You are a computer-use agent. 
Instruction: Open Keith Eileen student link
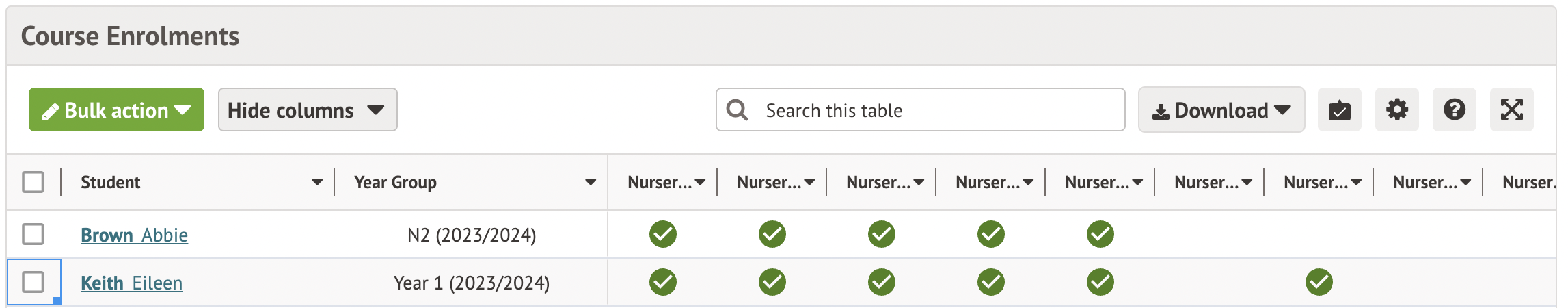click(131, 283)
